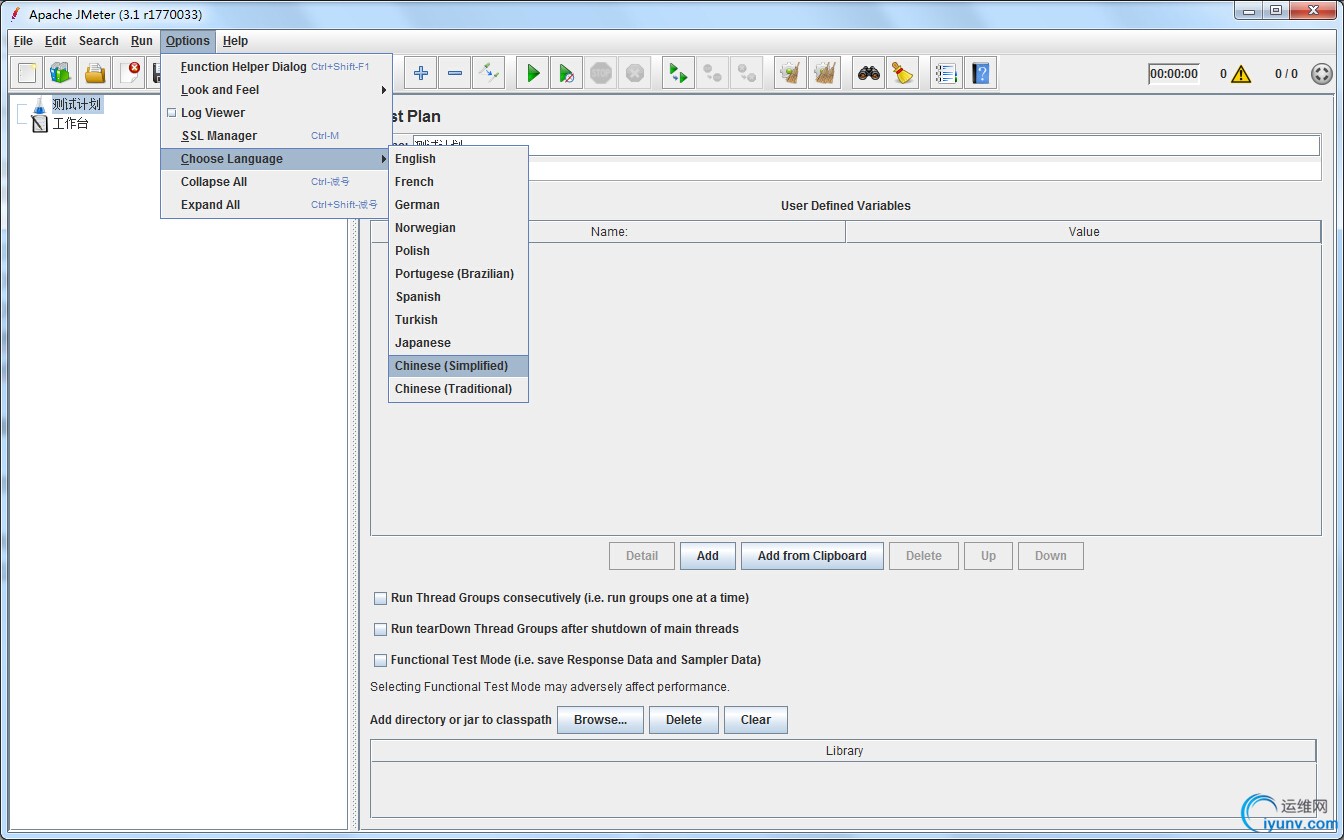Open the Templates toolbar icon

tap(61, 73)
